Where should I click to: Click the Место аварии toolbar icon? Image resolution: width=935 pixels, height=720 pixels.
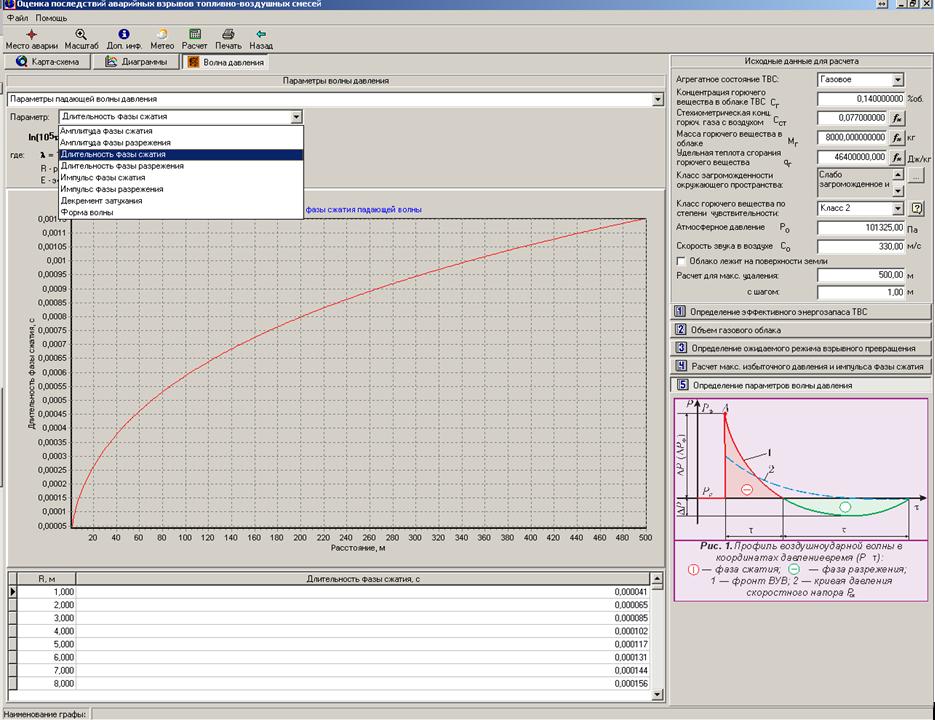pyautogui.click(x=31, y=34)
